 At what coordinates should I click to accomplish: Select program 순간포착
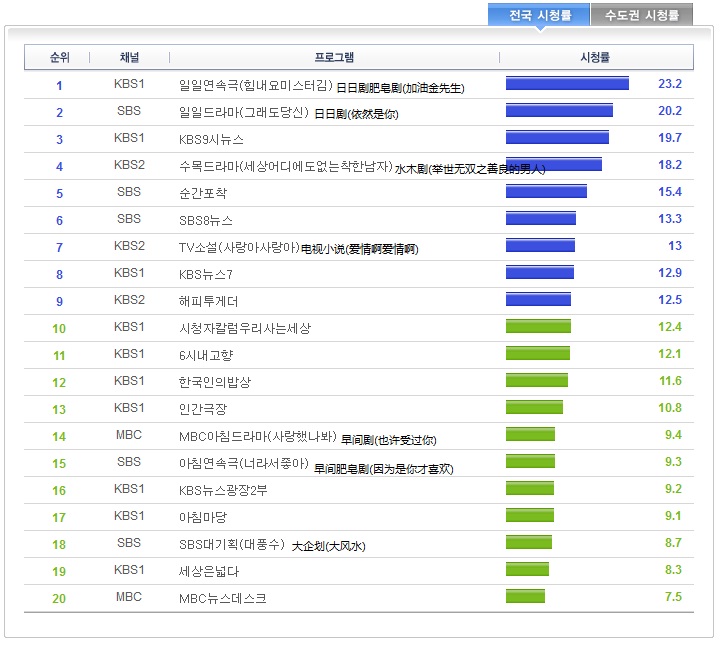[x=203, y=193]
